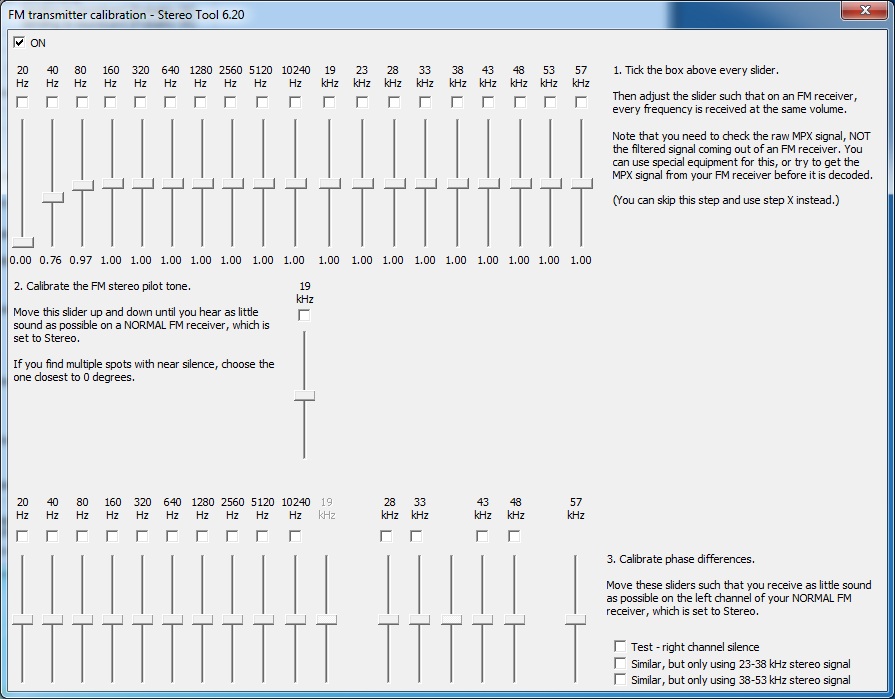Image resolution: width=895 pixels, height=699 pixels.
Task: Click the 0.76 value under 40 Hz
Action: tap(50, 260)
